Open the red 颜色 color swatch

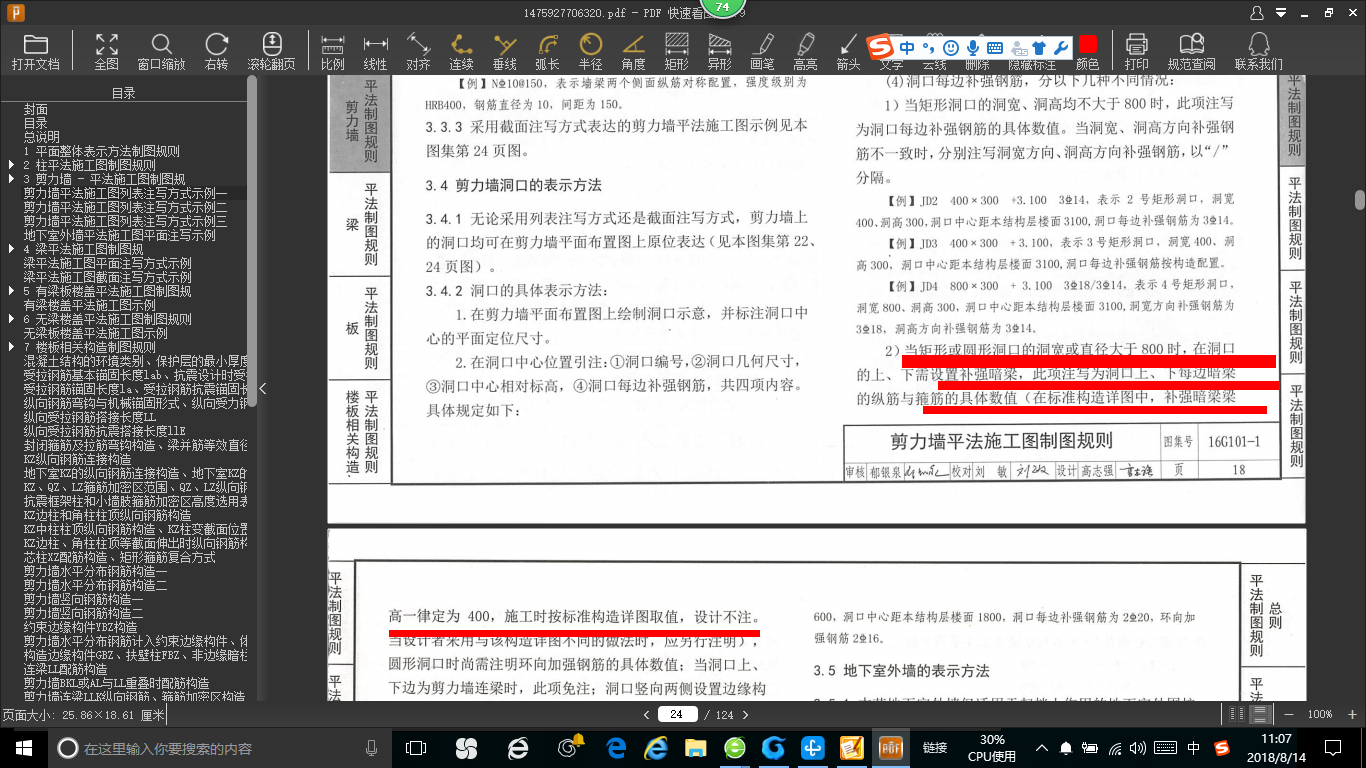(x=1087, y=46)
